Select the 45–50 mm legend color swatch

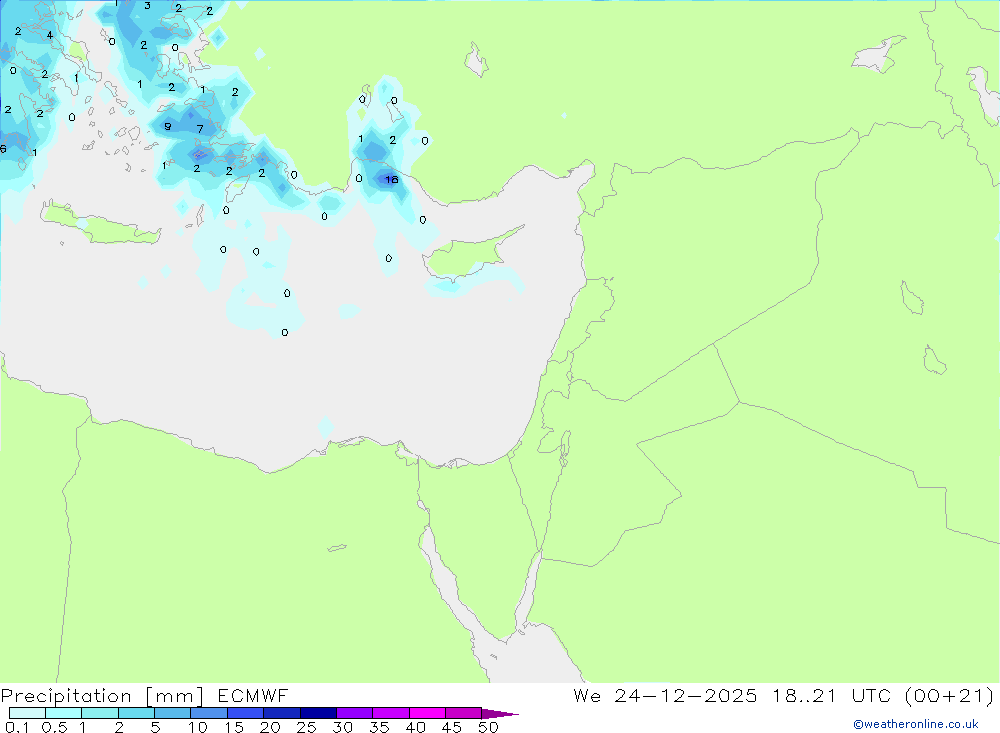tap(463, 713)
